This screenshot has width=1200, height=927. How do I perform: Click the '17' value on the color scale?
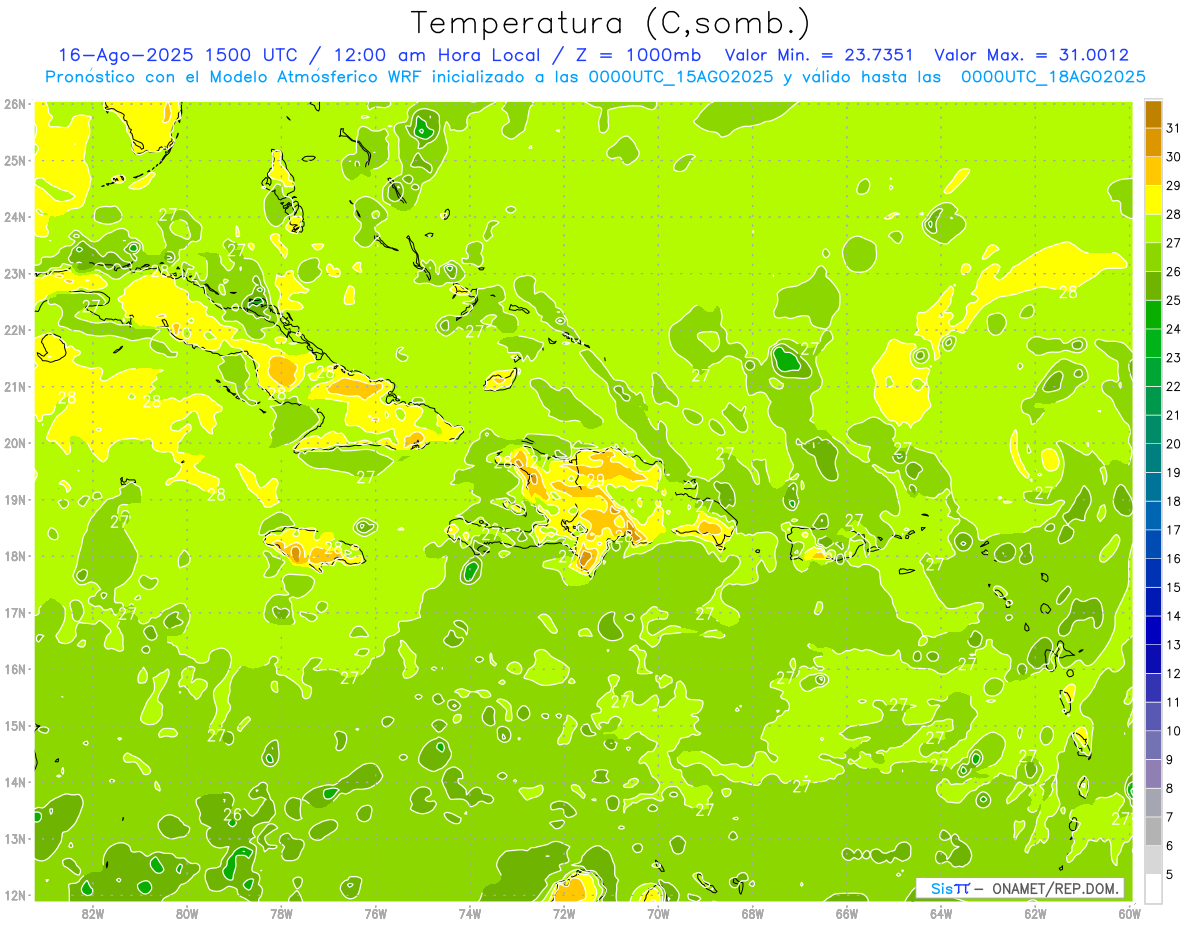coord(1174,530)
